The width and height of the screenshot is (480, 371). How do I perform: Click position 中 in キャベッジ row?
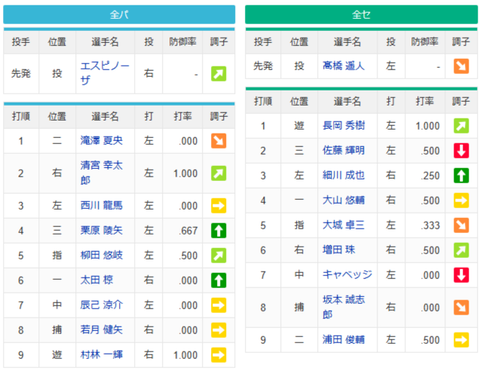pyautogui.click(x=299, y=275)
